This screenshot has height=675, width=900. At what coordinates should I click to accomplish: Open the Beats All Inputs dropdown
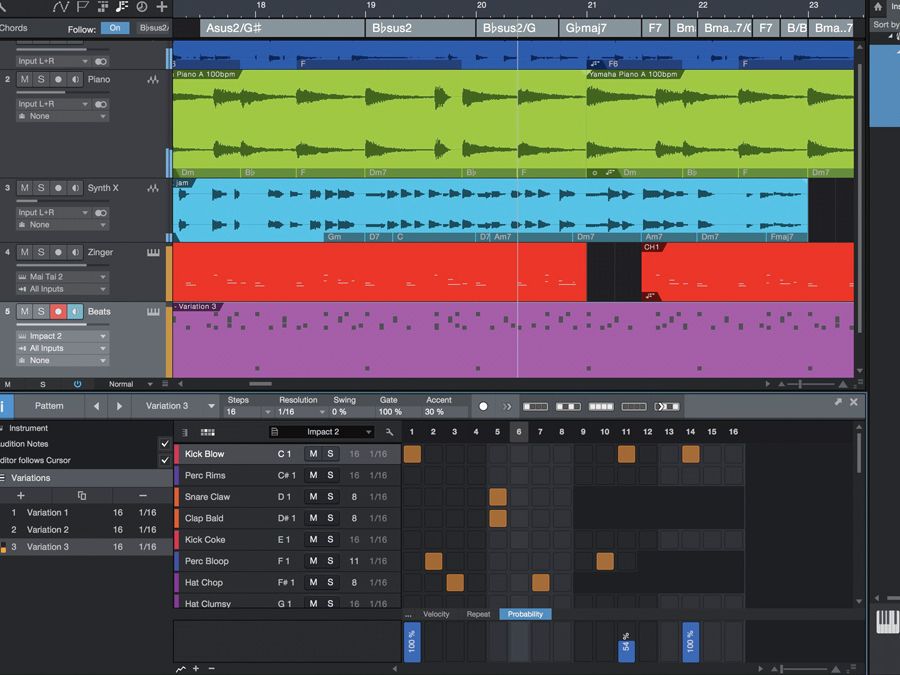tap(62, 348)
